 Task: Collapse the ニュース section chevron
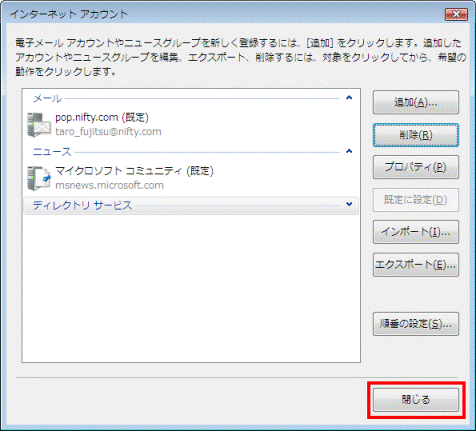[349, 151]
